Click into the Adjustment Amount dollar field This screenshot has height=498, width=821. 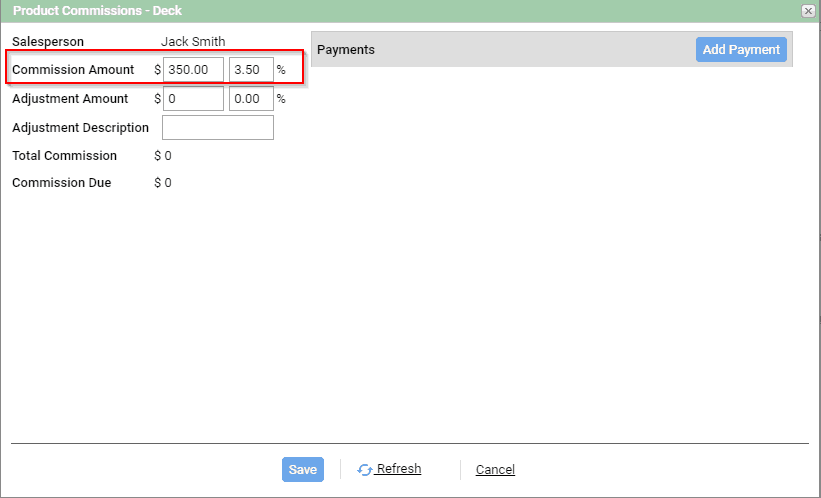tap(193, 98)
